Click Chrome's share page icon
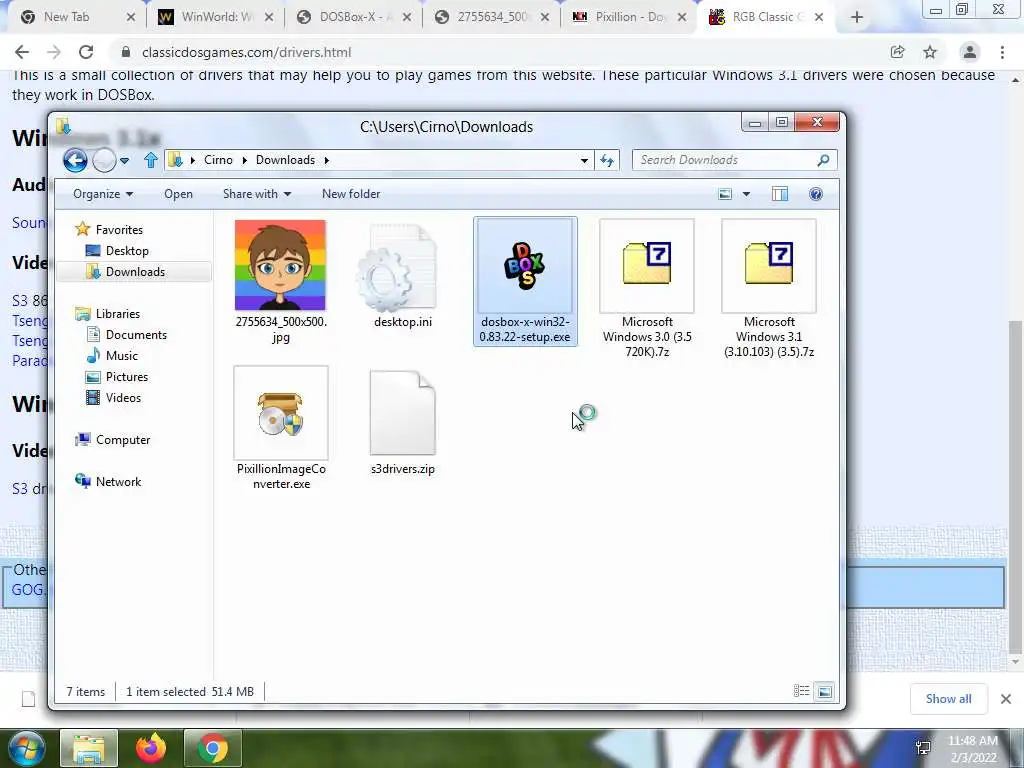The width and height of the screenshot is (1024, 768). pyautogui.click(x=897, y=52)
